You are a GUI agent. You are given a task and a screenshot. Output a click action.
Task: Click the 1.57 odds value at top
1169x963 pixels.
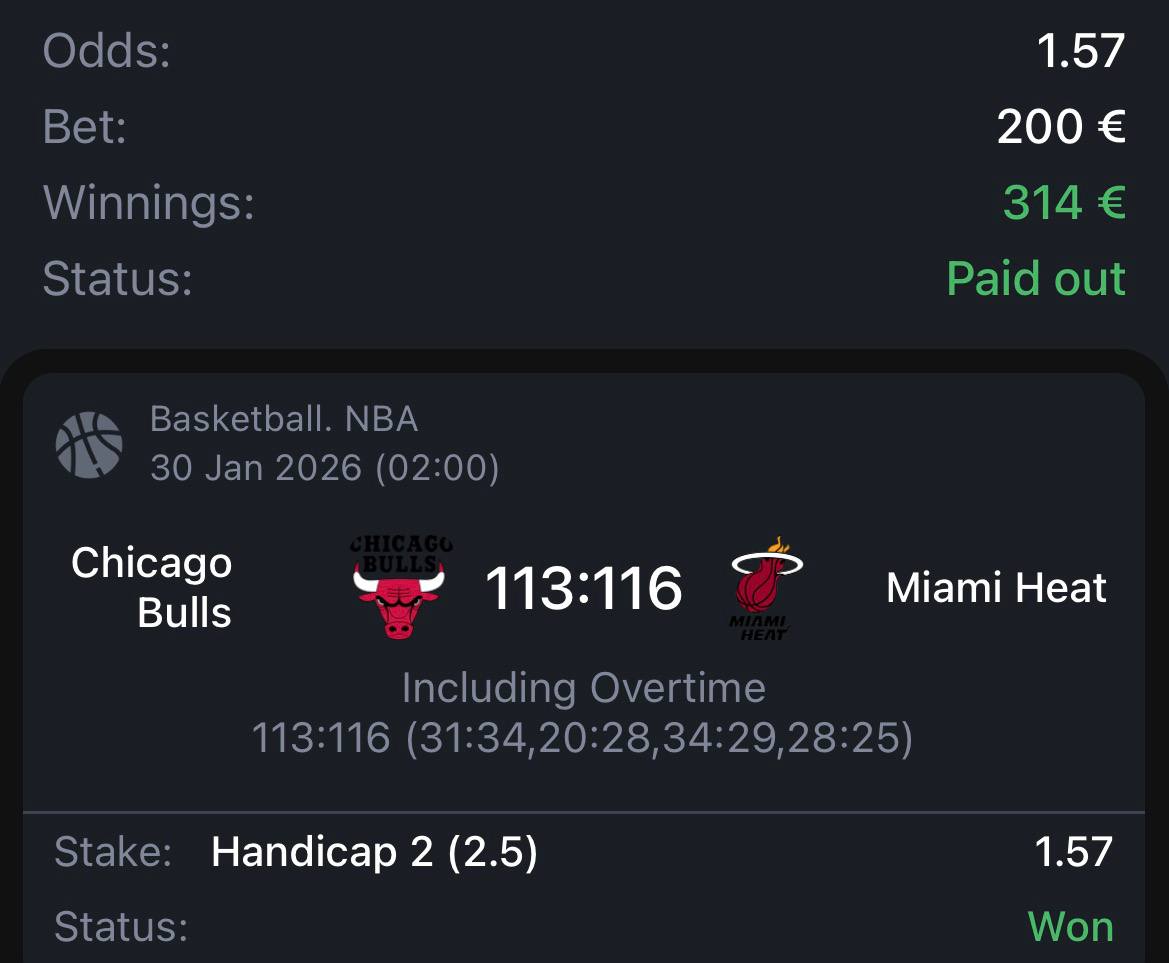[x=1081, y=50]
